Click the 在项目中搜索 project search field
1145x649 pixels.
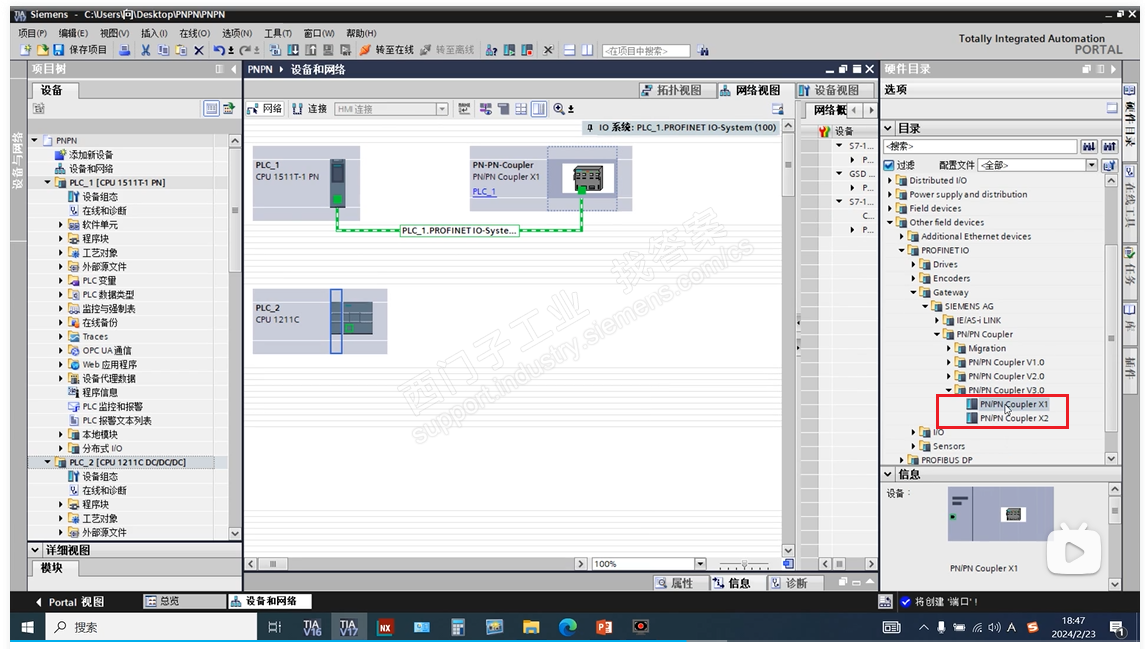coord(646,50)
